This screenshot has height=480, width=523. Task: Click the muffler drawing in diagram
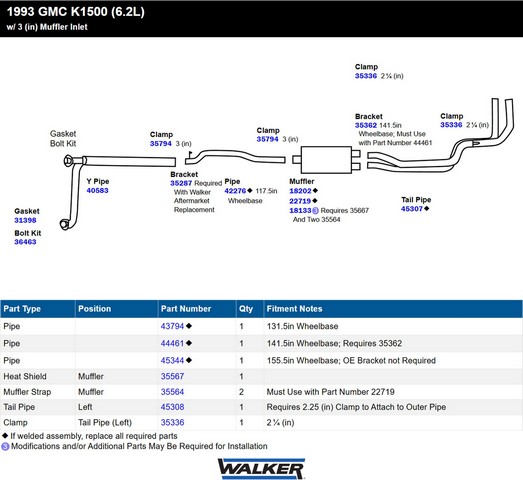point(326,160)
